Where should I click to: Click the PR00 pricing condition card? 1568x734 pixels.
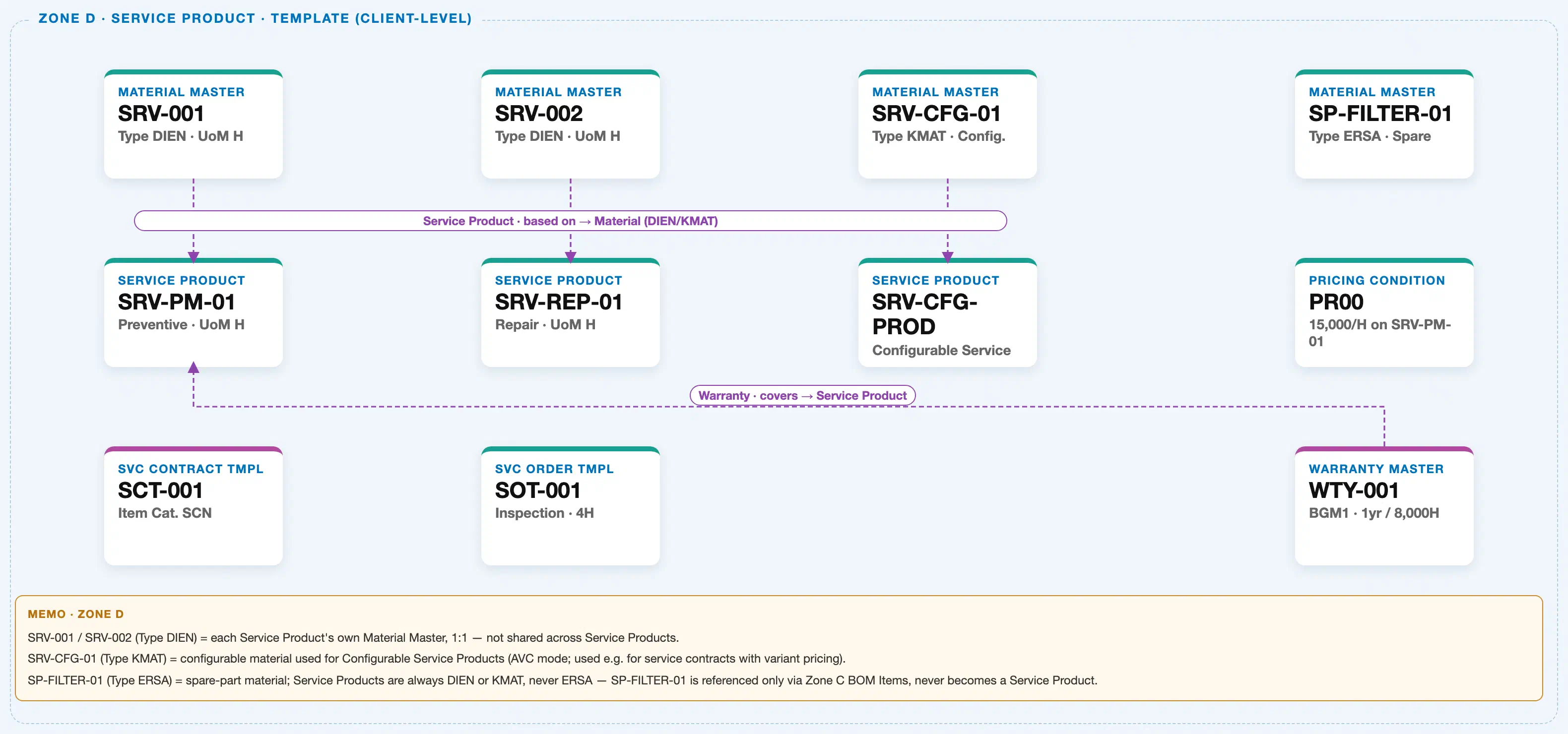[1384, 313]
